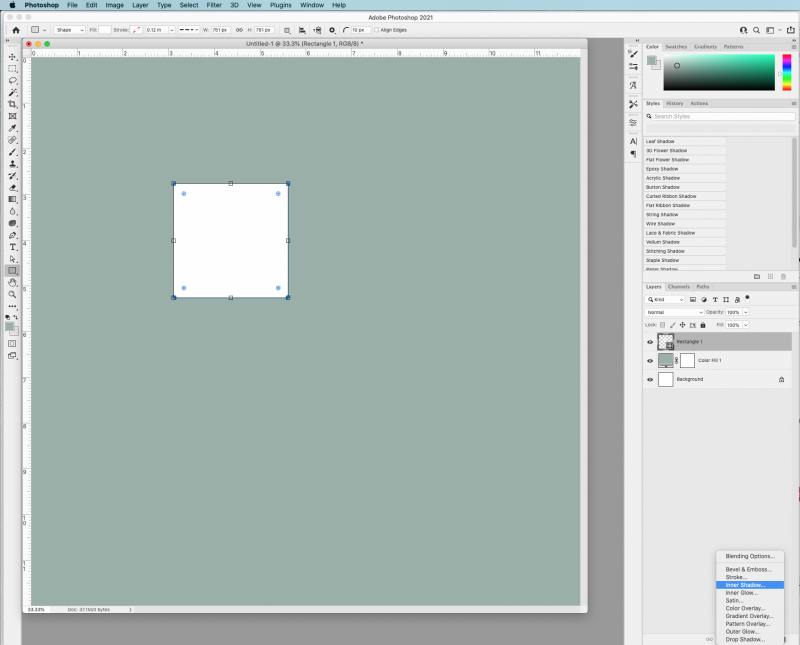Select the Pen tool
This screenshot has width=800, height=645.
click(12, 235)
